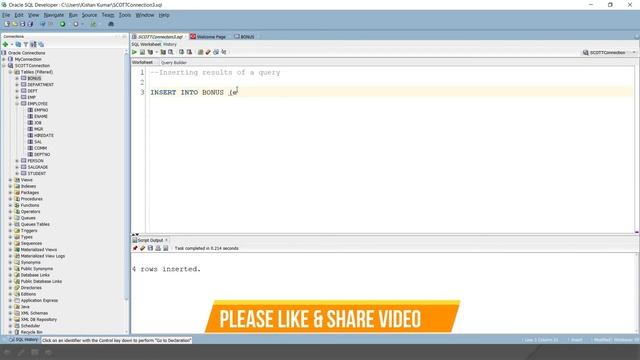Expand the BONUS table node
The image size is (640, 360).
17,78
